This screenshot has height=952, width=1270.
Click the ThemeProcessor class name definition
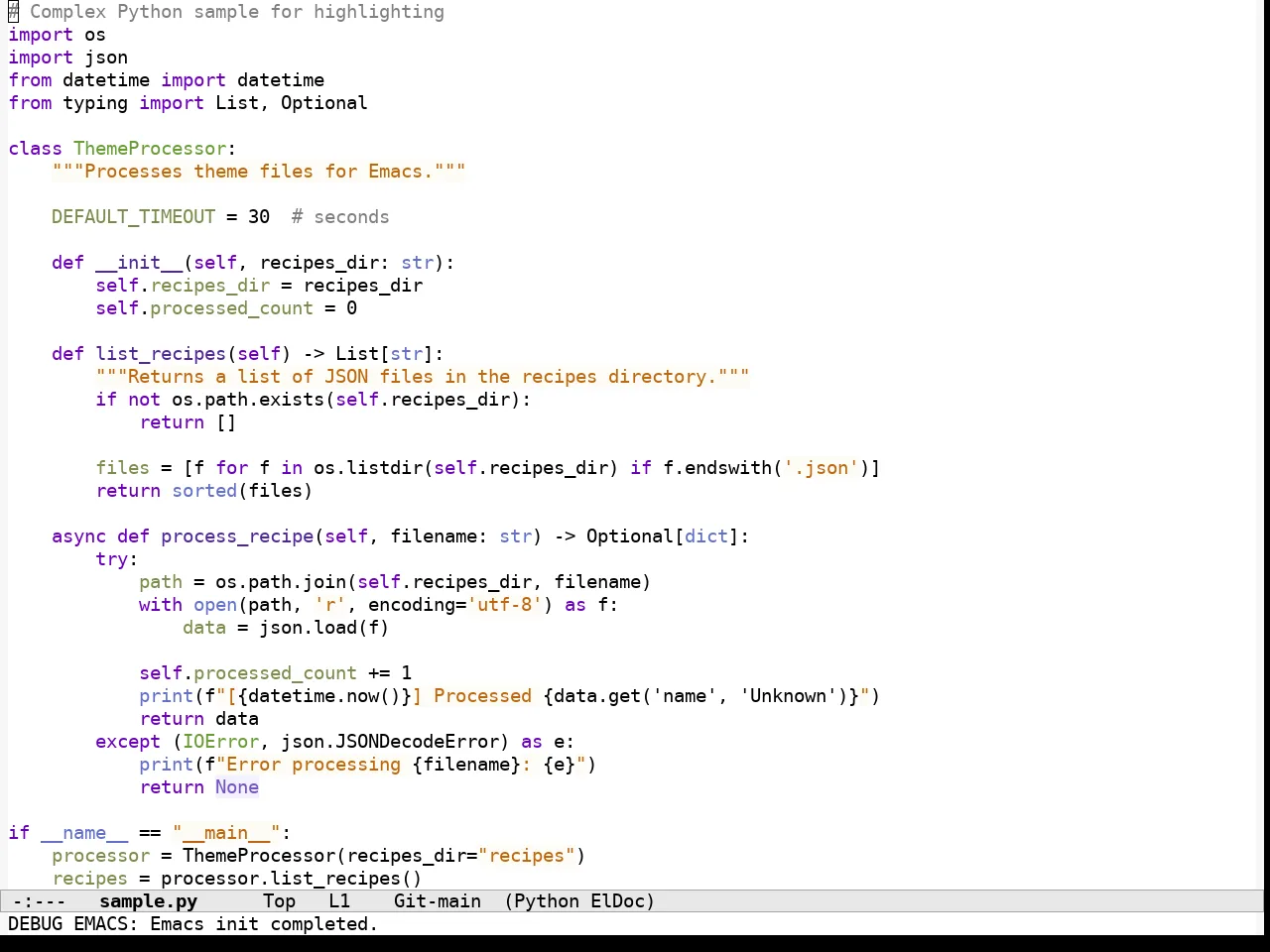coord(150,149)
